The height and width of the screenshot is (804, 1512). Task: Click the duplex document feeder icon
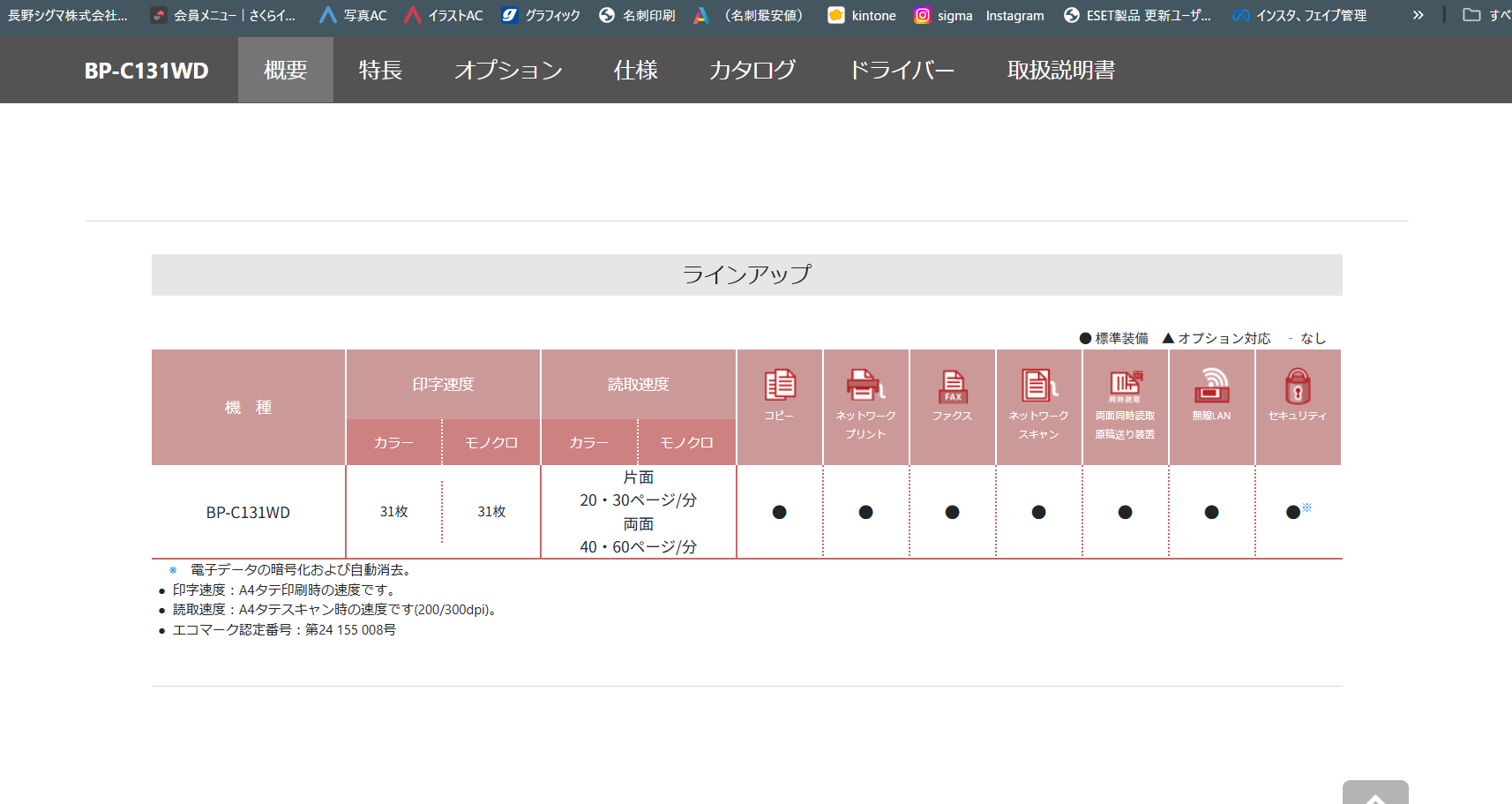(x=1125, y=385)
